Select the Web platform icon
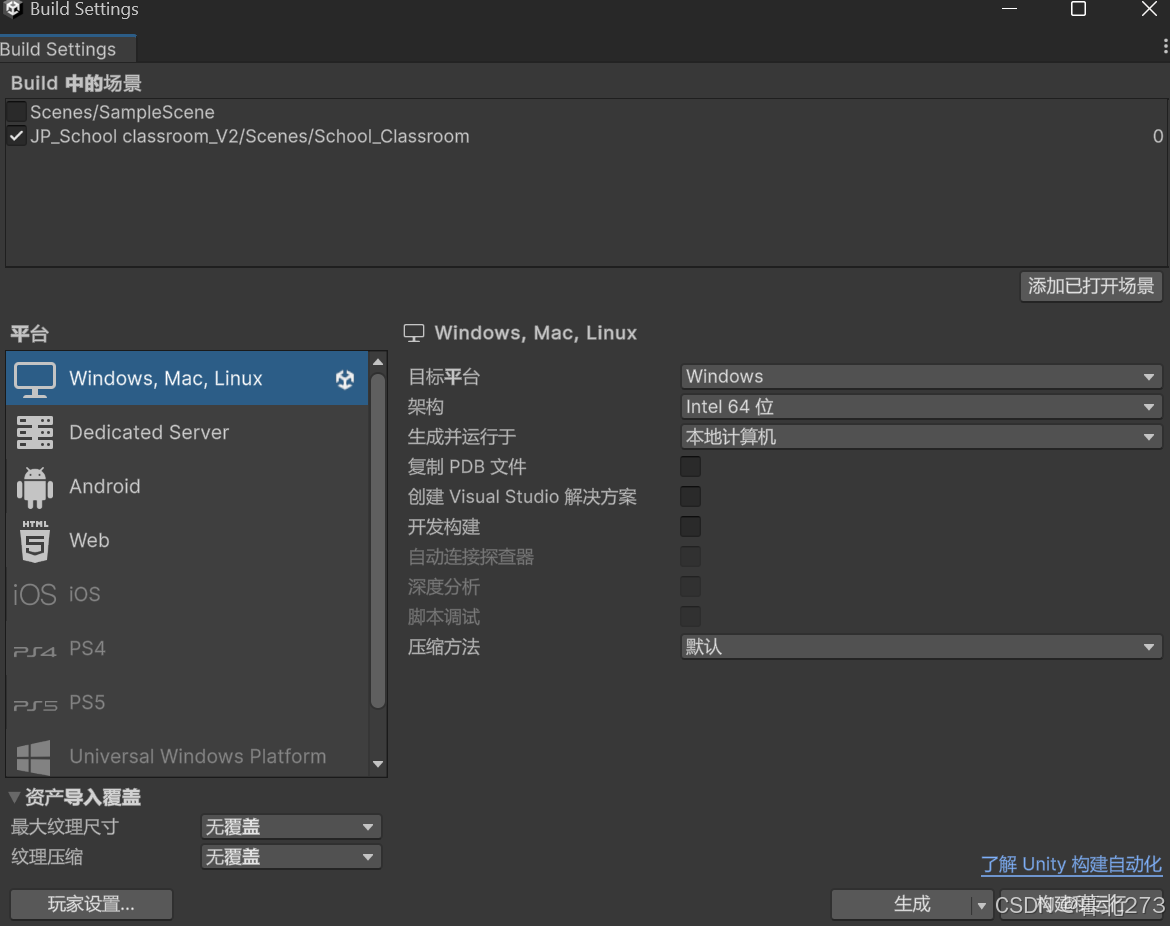1170x926 pixels. 34,540
